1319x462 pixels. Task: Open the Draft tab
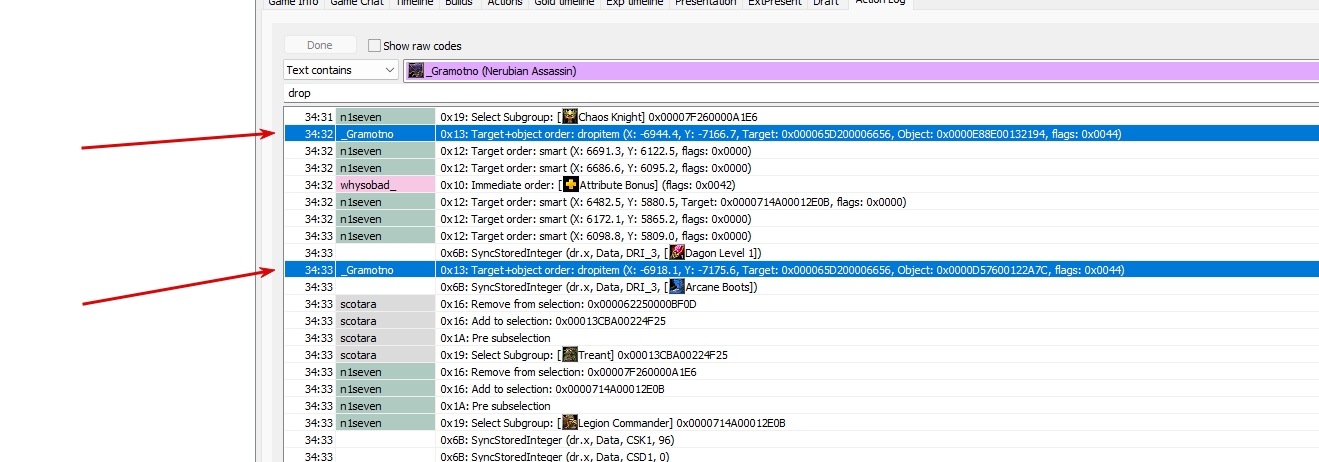pos(826,3)
